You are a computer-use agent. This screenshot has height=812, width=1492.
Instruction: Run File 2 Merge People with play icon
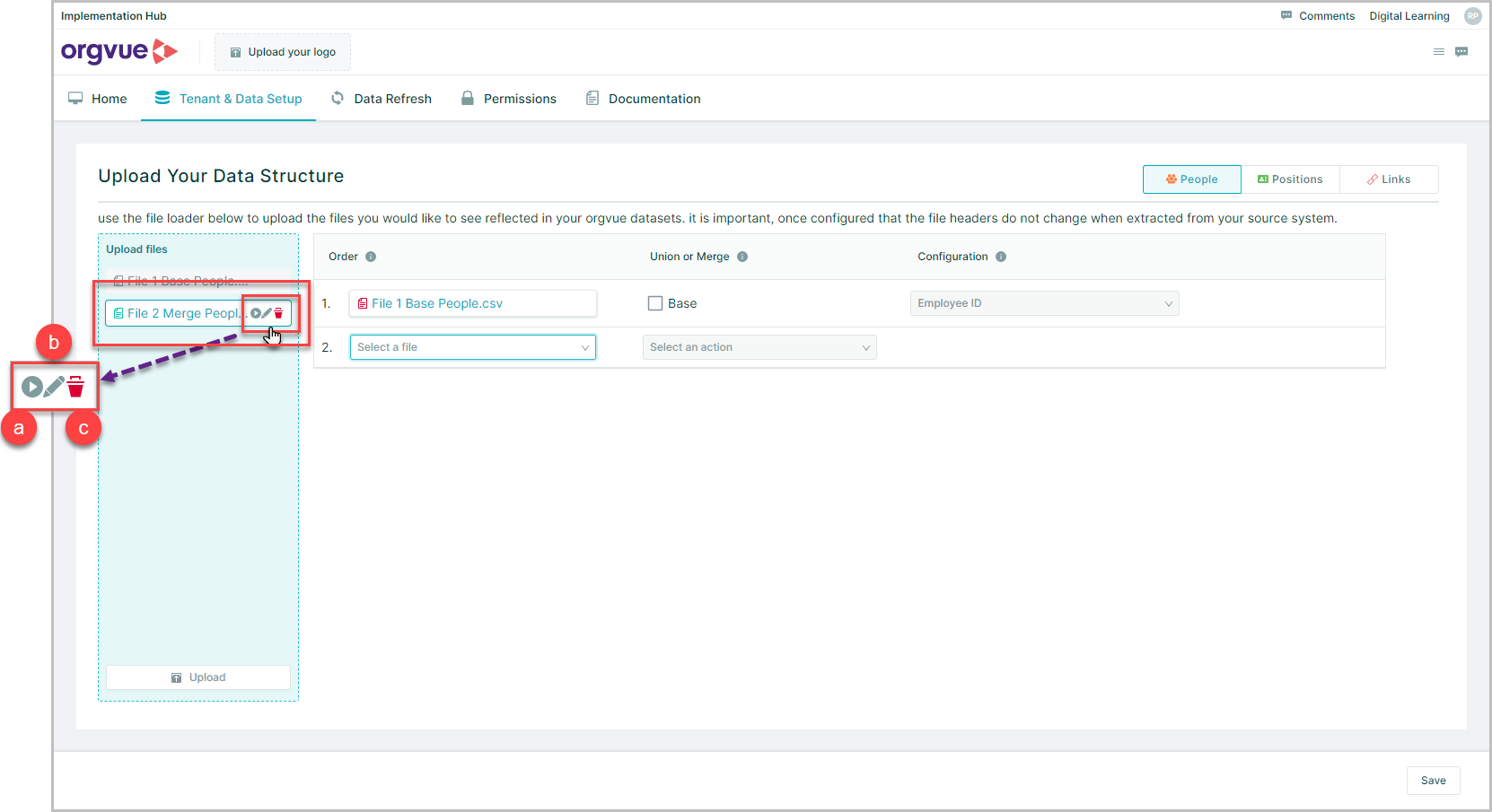pos(256,313)
